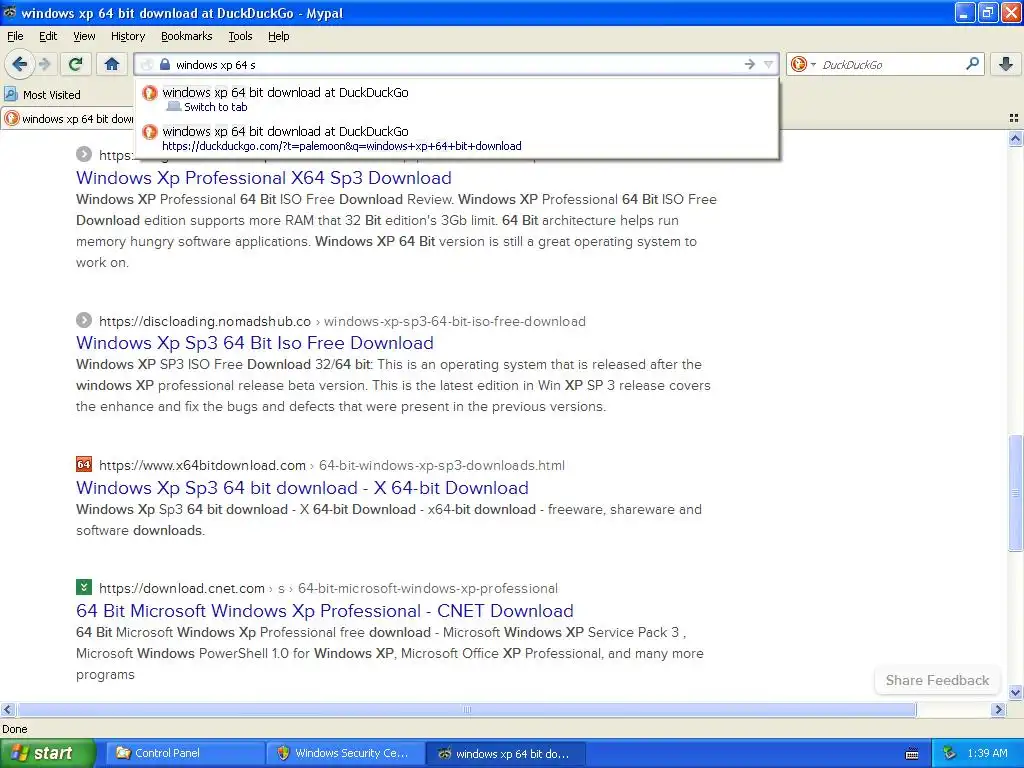This screenshot has height=768, width=1024.
Task: Open the Tools menu
Action: (x=240, y=36)
